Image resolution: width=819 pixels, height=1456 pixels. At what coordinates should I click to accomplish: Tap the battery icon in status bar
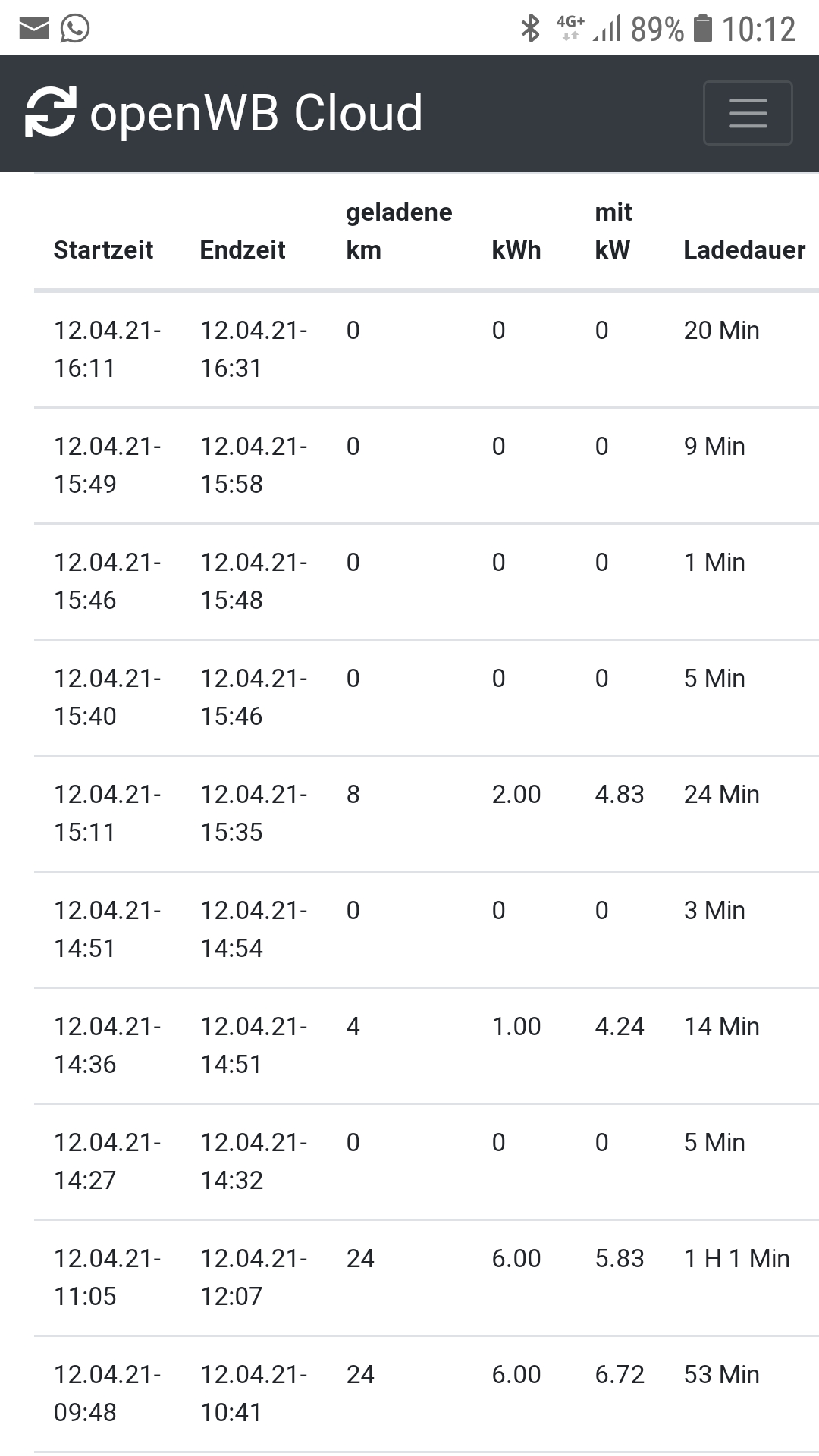(704, 29)
